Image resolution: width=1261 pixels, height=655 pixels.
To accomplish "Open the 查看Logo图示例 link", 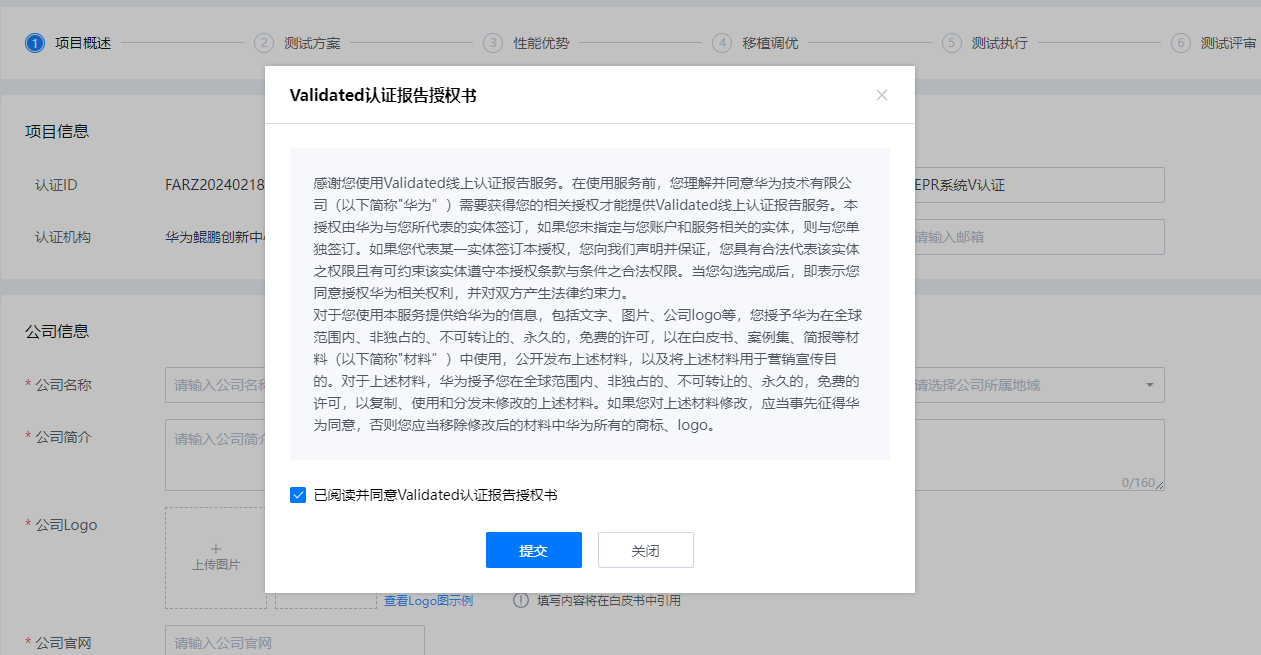I will (429, 601).
